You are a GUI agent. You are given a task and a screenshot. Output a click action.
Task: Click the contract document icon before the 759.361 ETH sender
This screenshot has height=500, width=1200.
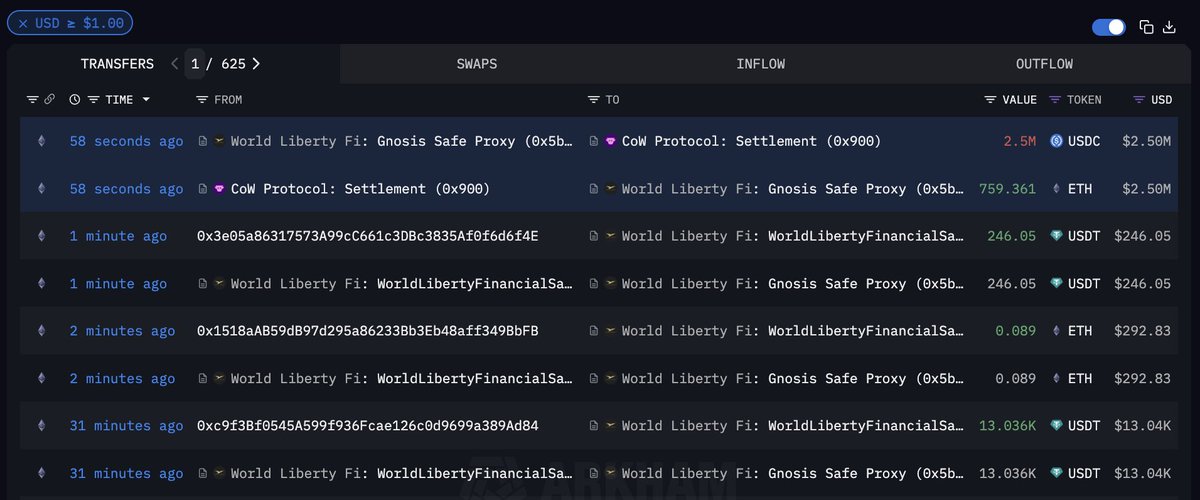pyautogui.click(x=203, y=188)
